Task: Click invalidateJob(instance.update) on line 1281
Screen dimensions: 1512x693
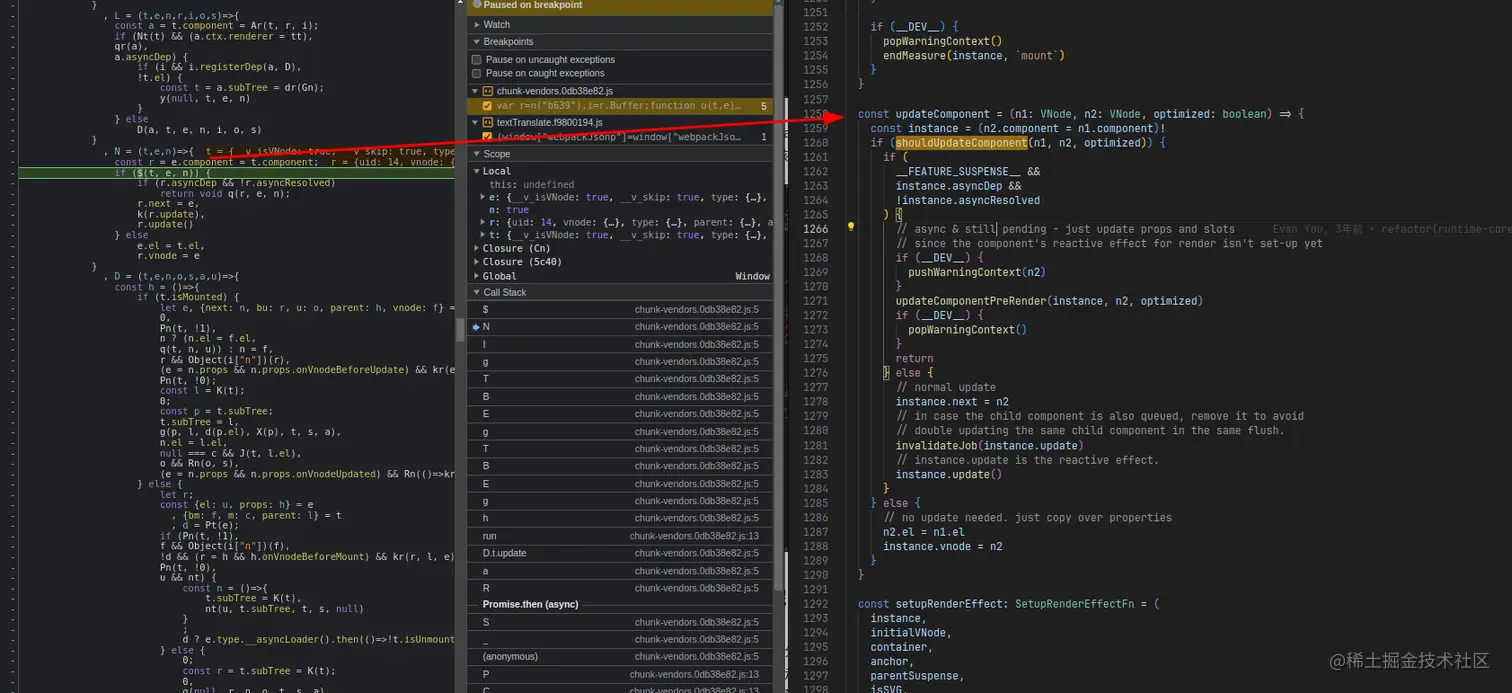Action: [989, 446]
